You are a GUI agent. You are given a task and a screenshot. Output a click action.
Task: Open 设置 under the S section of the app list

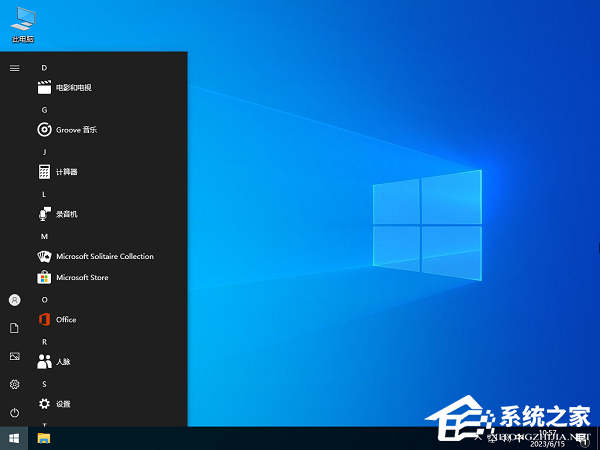[62, 404]
